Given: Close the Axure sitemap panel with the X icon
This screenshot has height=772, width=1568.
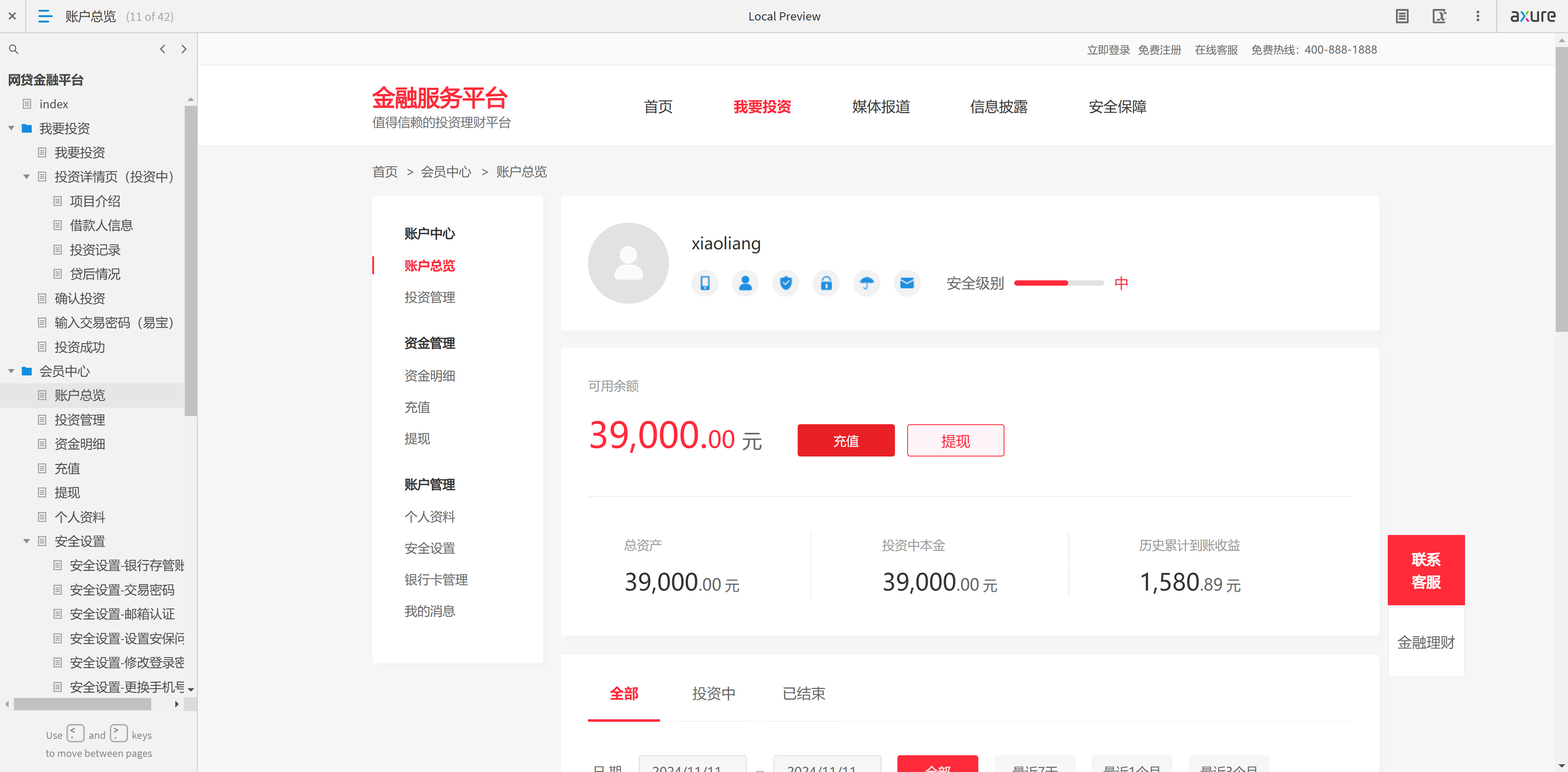Looking at the screenshot, I should (x=12, y=16).
